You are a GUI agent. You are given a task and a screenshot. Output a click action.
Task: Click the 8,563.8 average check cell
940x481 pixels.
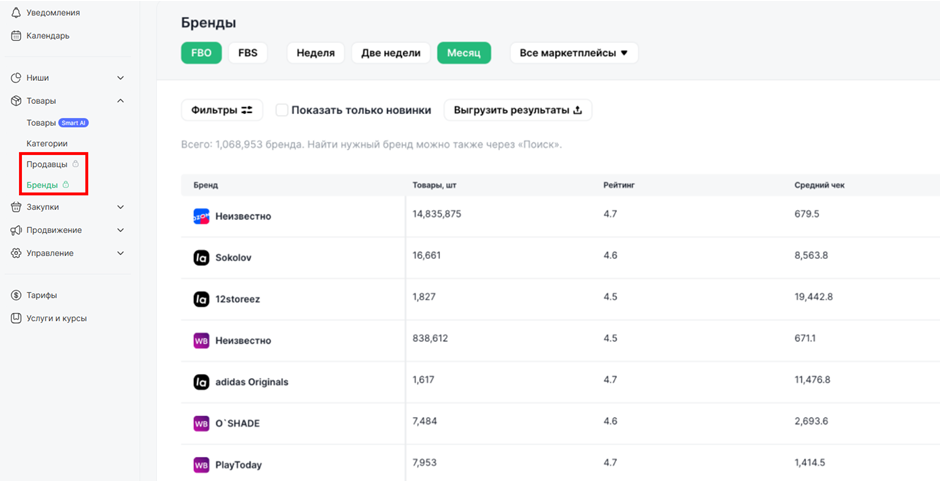coord(811,255)
